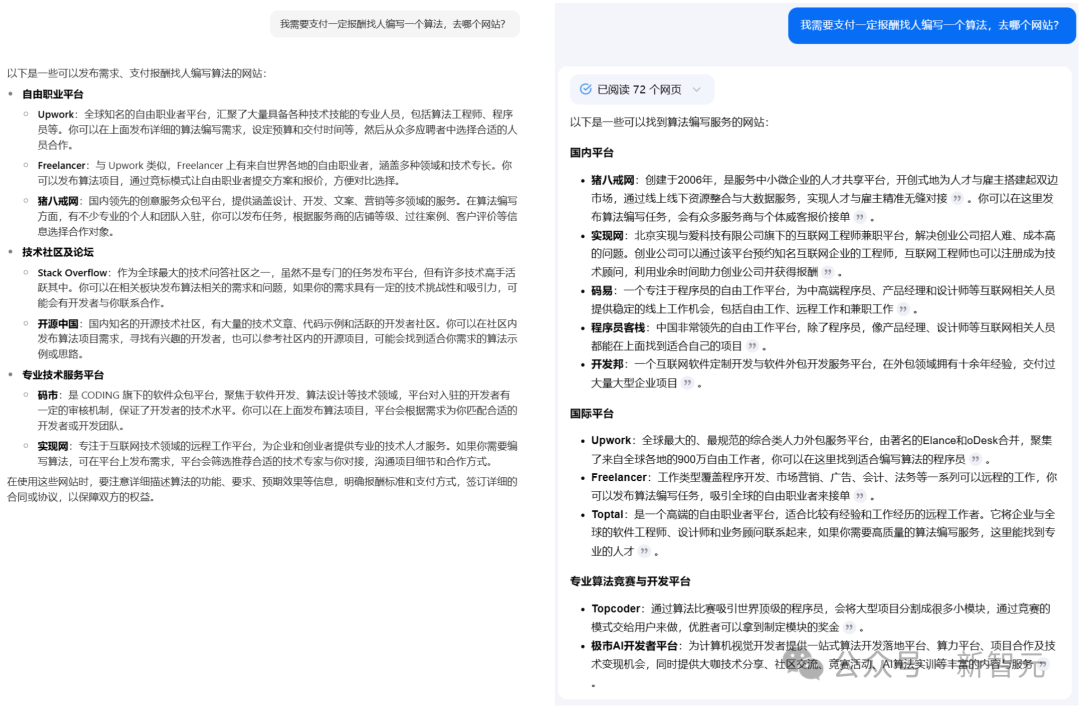Expand the 已阅读 72 个网页 chevron
Screen dimensions: 1080x708
[696, 90]
